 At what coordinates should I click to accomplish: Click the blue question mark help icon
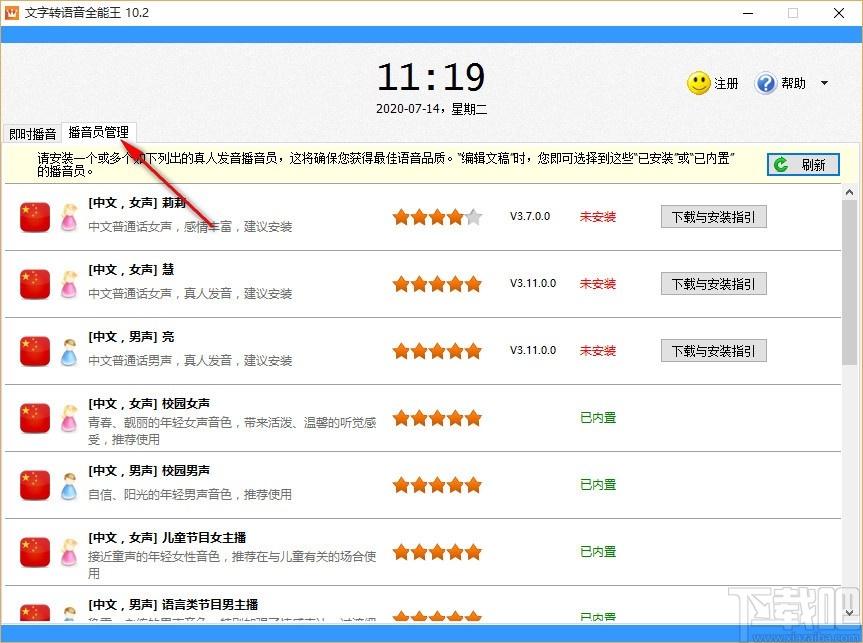pyautogui.click(x=766, y=83)
